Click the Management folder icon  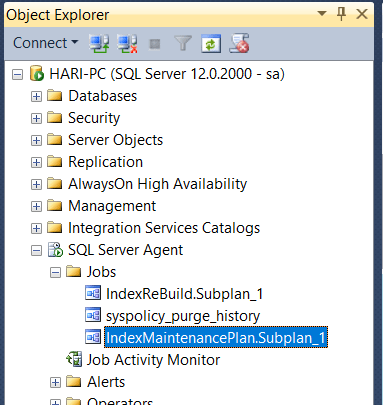(x=54, y=206)
